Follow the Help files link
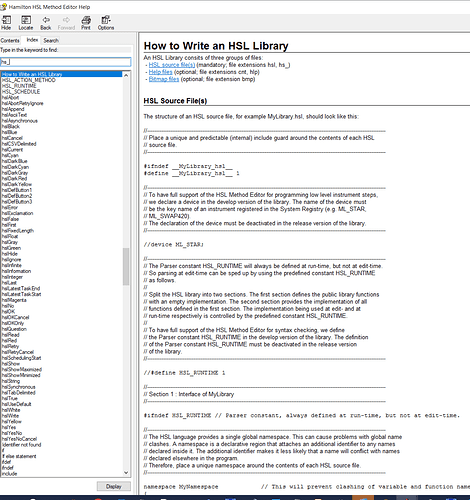The height and width of the screenshot is (500, 470). click(160, 72)
